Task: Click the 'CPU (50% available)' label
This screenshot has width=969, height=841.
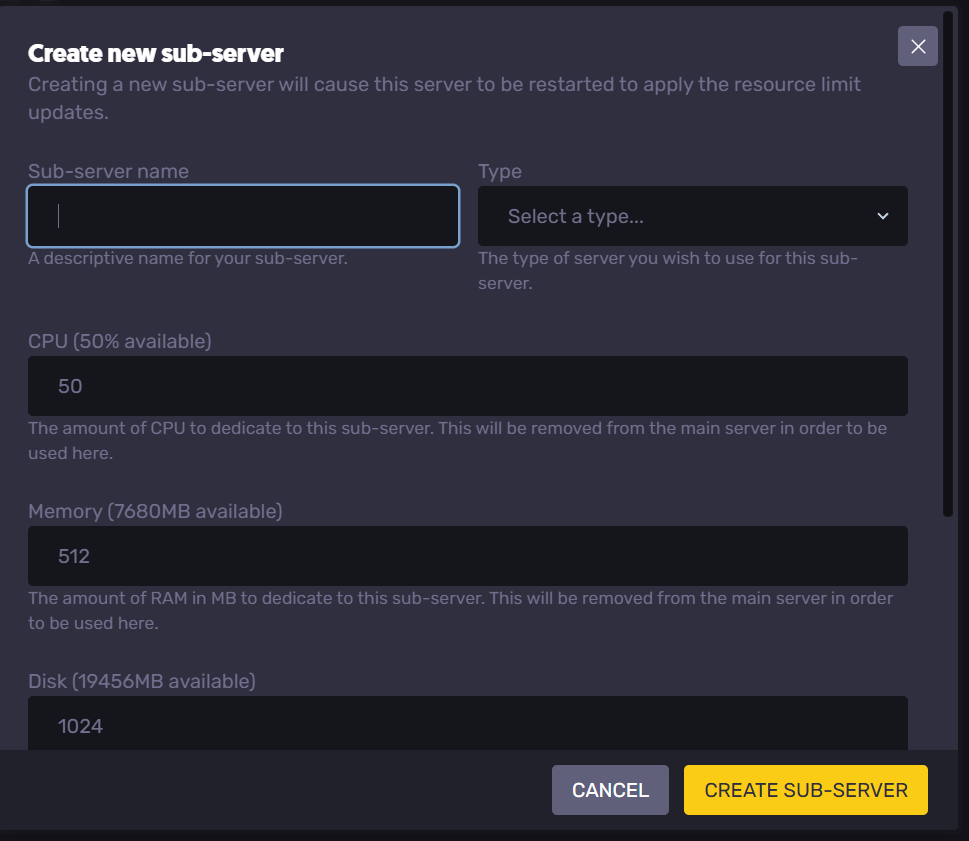Action: [119, 341]
